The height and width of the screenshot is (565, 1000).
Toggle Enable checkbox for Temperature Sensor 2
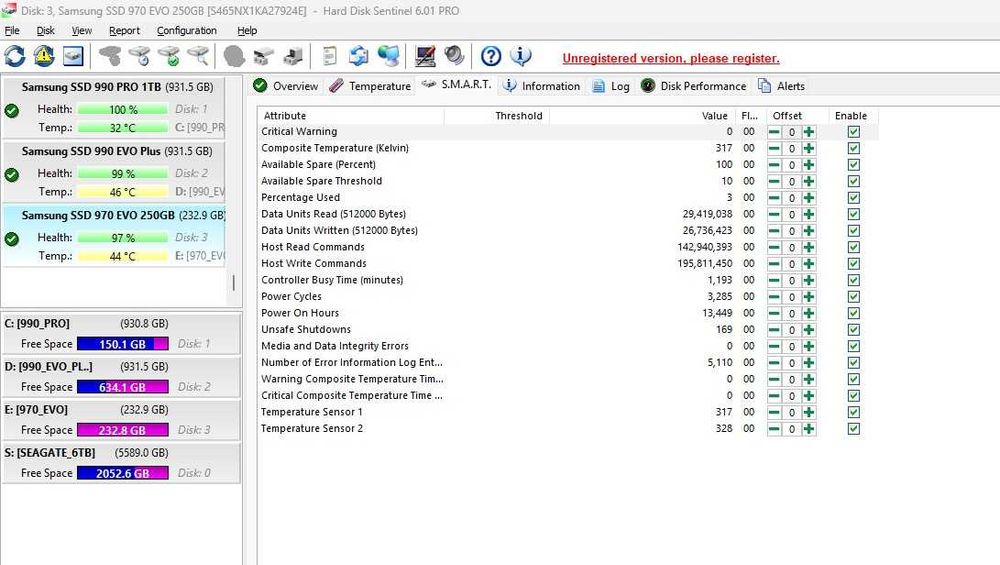click(x=853, y=429)
